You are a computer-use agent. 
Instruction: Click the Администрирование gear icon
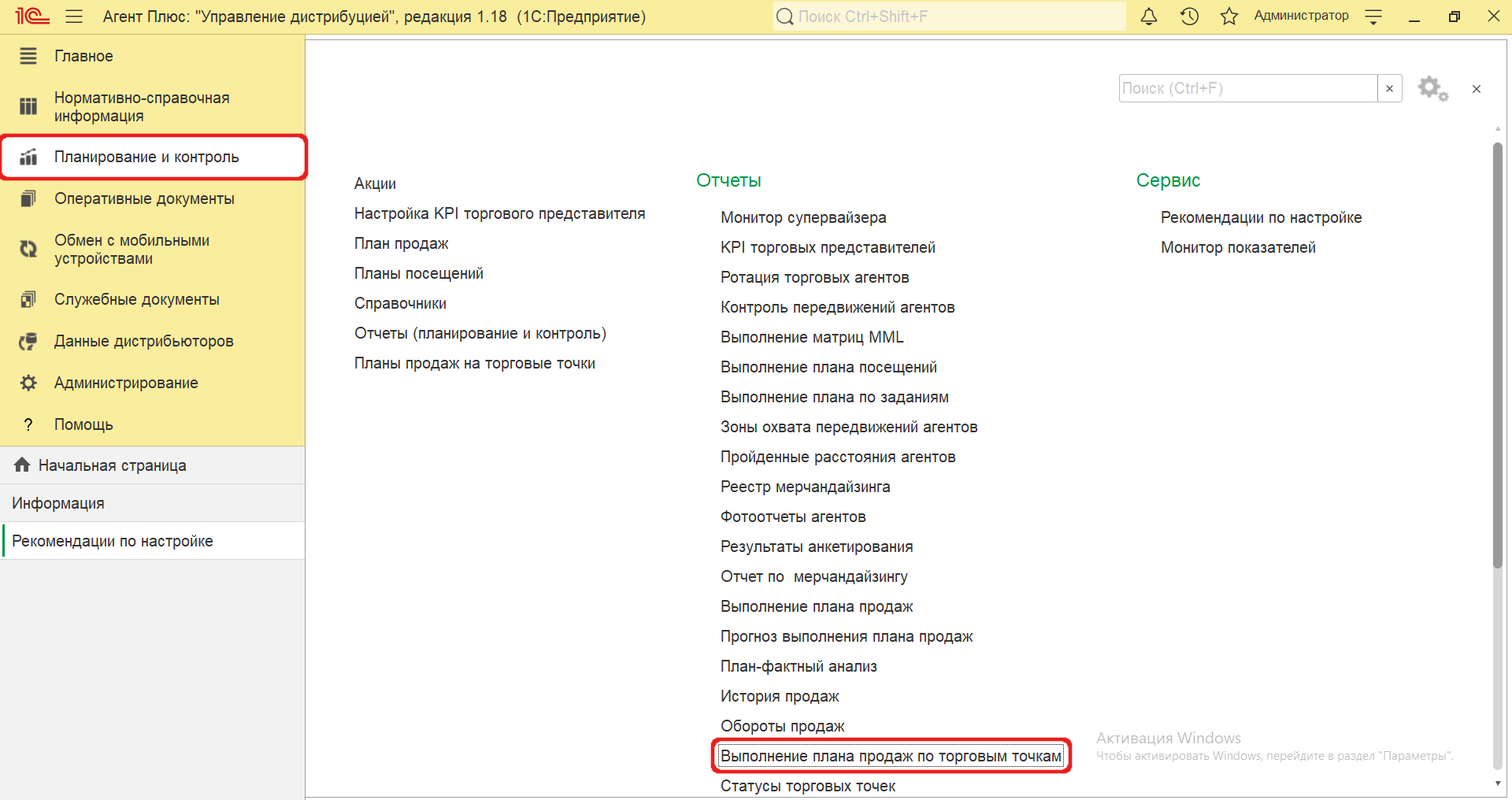[x=28, y=383]
